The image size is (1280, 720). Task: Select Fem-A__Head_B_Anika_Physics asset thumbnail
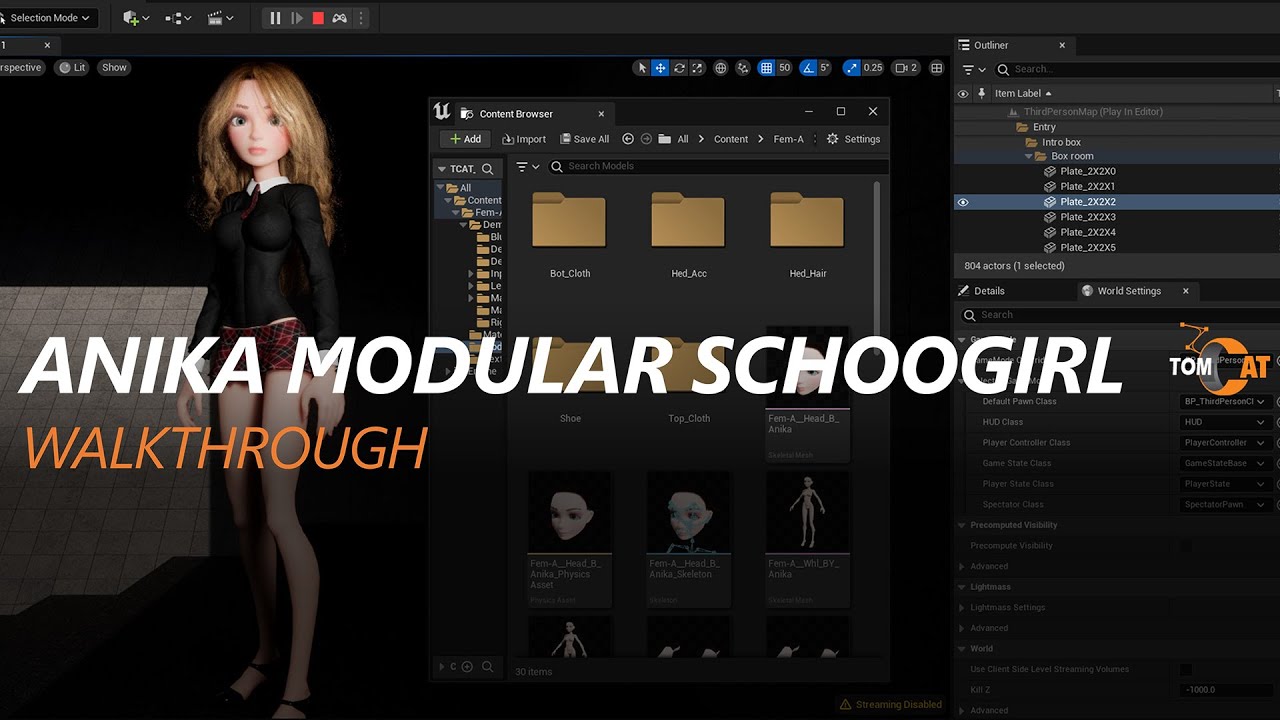click(570, 511)
